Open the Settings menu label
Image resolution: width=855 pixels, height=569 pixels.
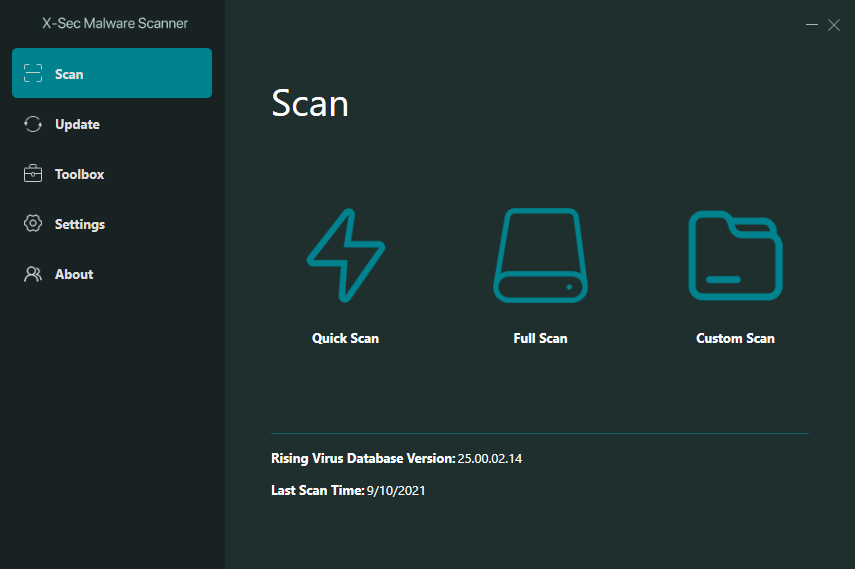pos(80,224)
